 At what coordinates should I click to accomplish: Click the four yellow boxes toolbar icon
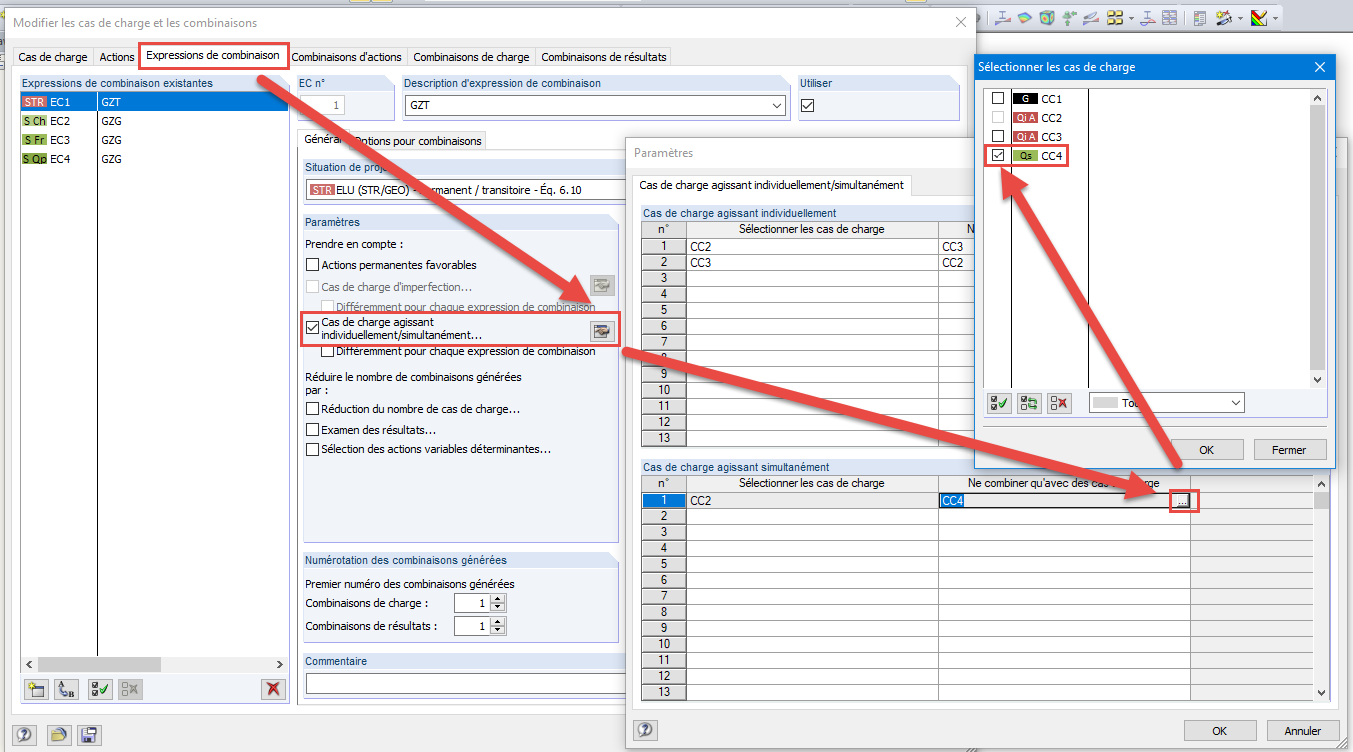click(x=1113, y=18)
